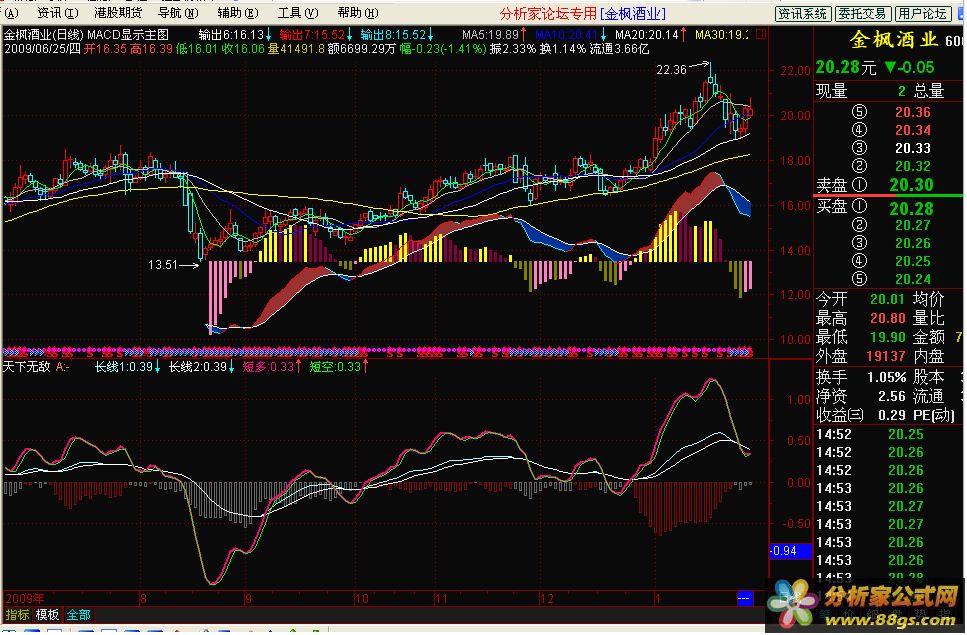Switch to the 指标 tab

pyautogui.click(x=17, y=615)
